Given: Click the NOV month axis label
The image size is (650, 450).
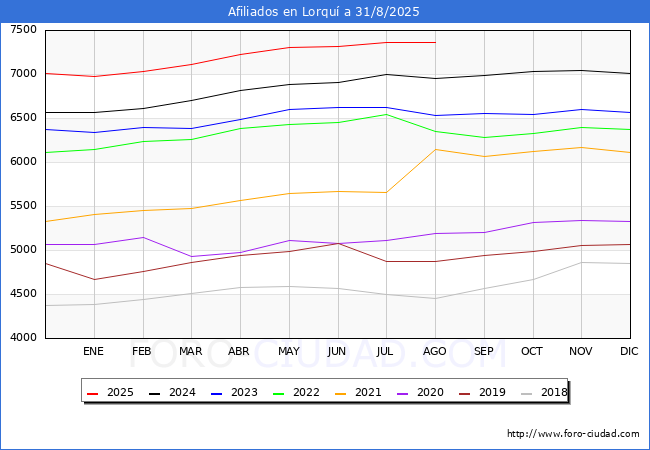Looking at the screenshot, I should [580, 351].
